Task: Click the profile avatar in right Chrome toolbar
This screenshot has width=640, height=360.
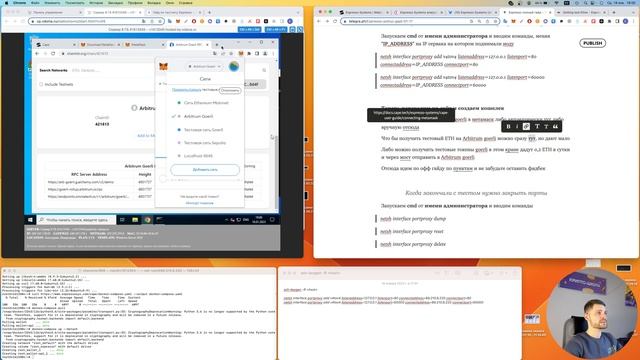Action: pyautogui.click(x=625, y=21)
